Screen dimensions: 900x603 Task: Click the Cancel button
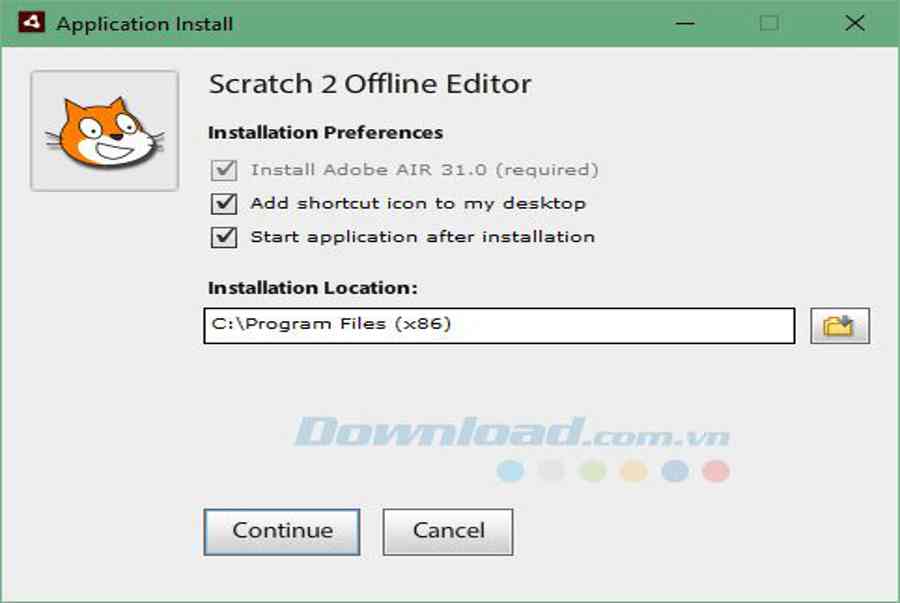448,531
